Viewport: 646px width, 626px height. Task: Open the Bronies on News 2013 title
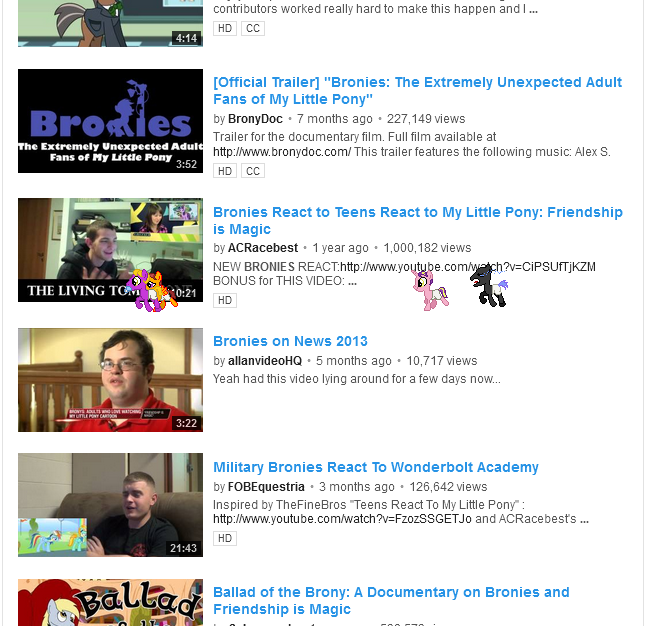click(290, 341)
